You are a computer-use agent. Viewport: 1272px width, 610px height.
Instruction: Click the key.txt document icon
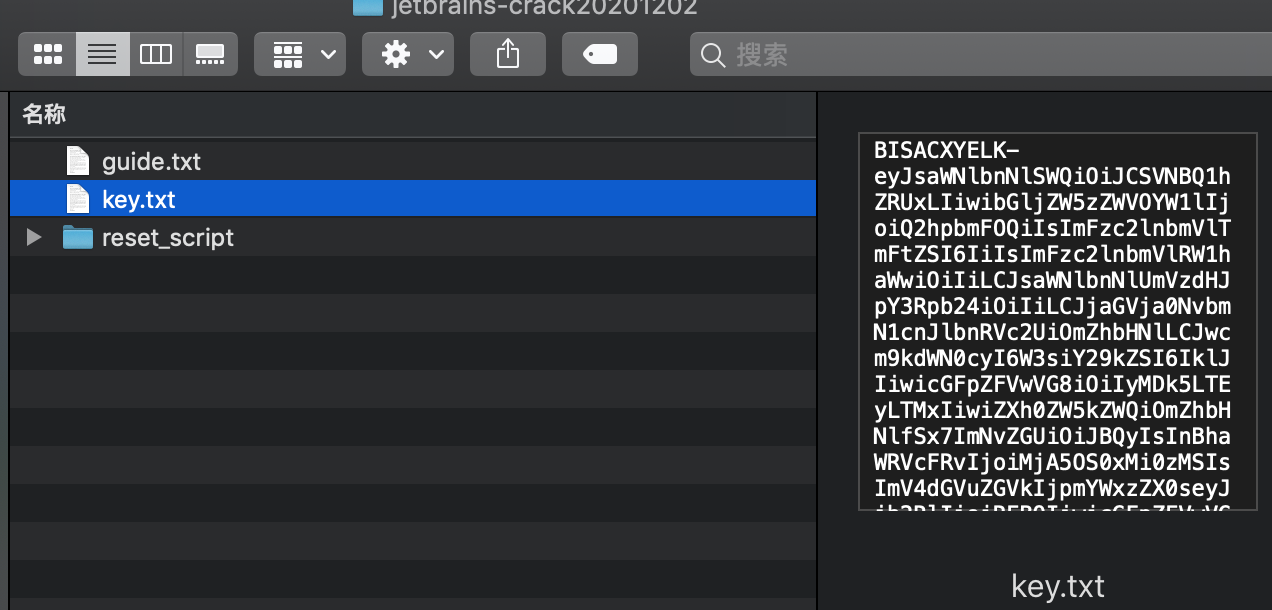78,199
